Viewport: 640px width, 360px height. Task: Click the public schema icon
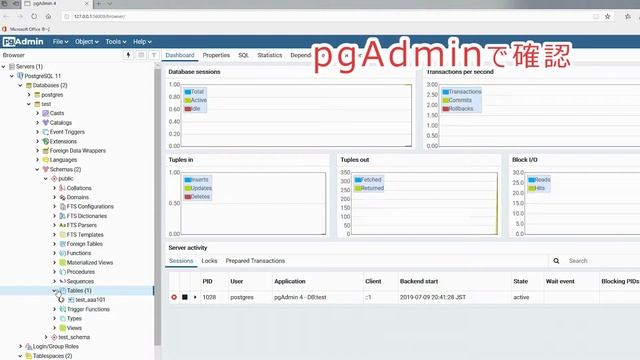coord(54,179)
